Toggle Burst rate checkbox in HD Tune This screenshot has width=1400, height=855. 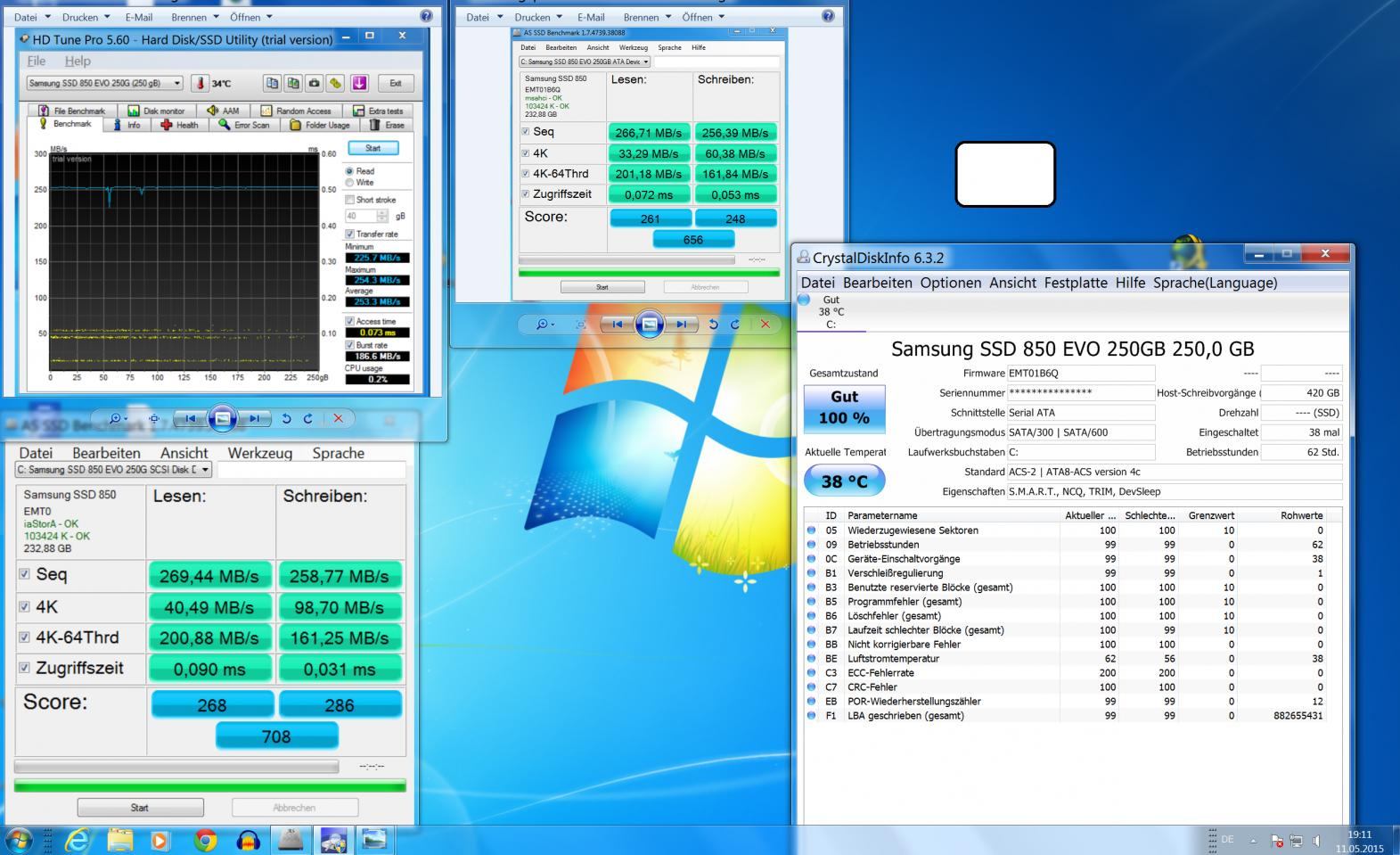click(x=350, y=344)
